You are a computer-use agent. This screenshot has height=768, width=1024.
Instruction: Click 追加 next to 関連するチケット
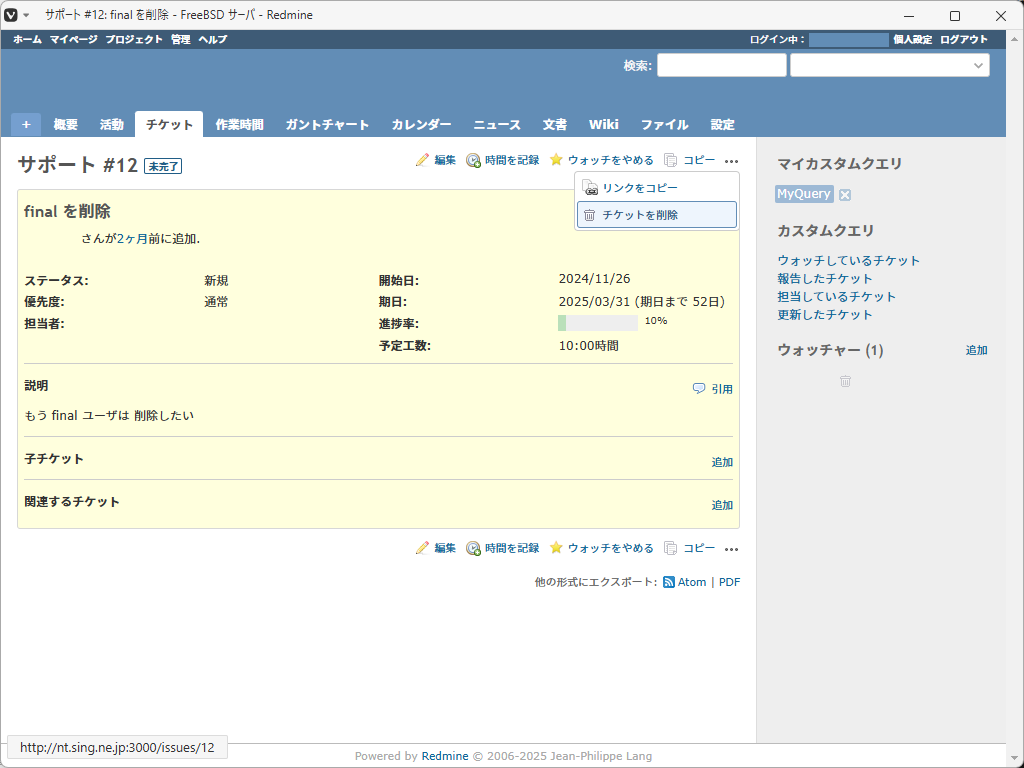coord(722,505)
